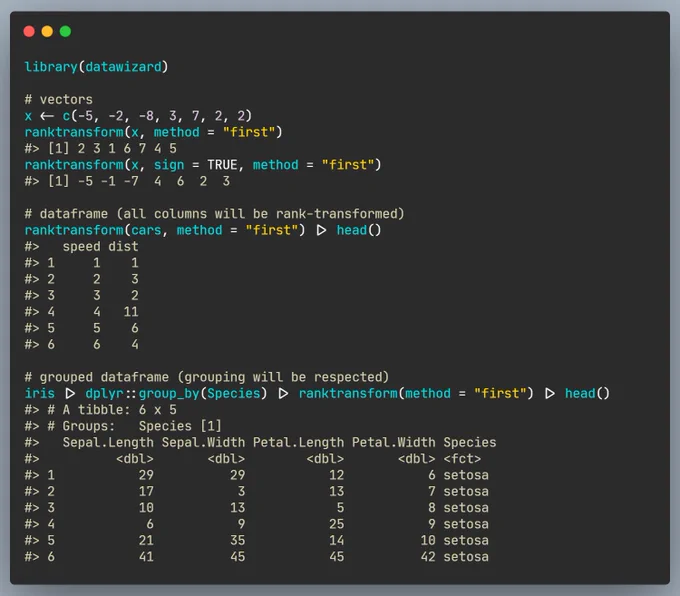This screenshot has width=680, height=596.
Task: Click Petal.Width value 42 in row 6
Action: tap(428, 557)
